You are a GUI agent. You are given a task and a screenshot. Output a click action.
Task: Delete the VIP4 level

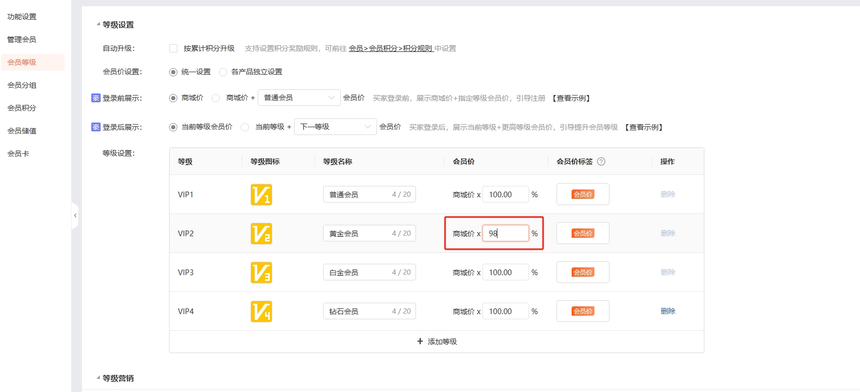coord(668,311)
